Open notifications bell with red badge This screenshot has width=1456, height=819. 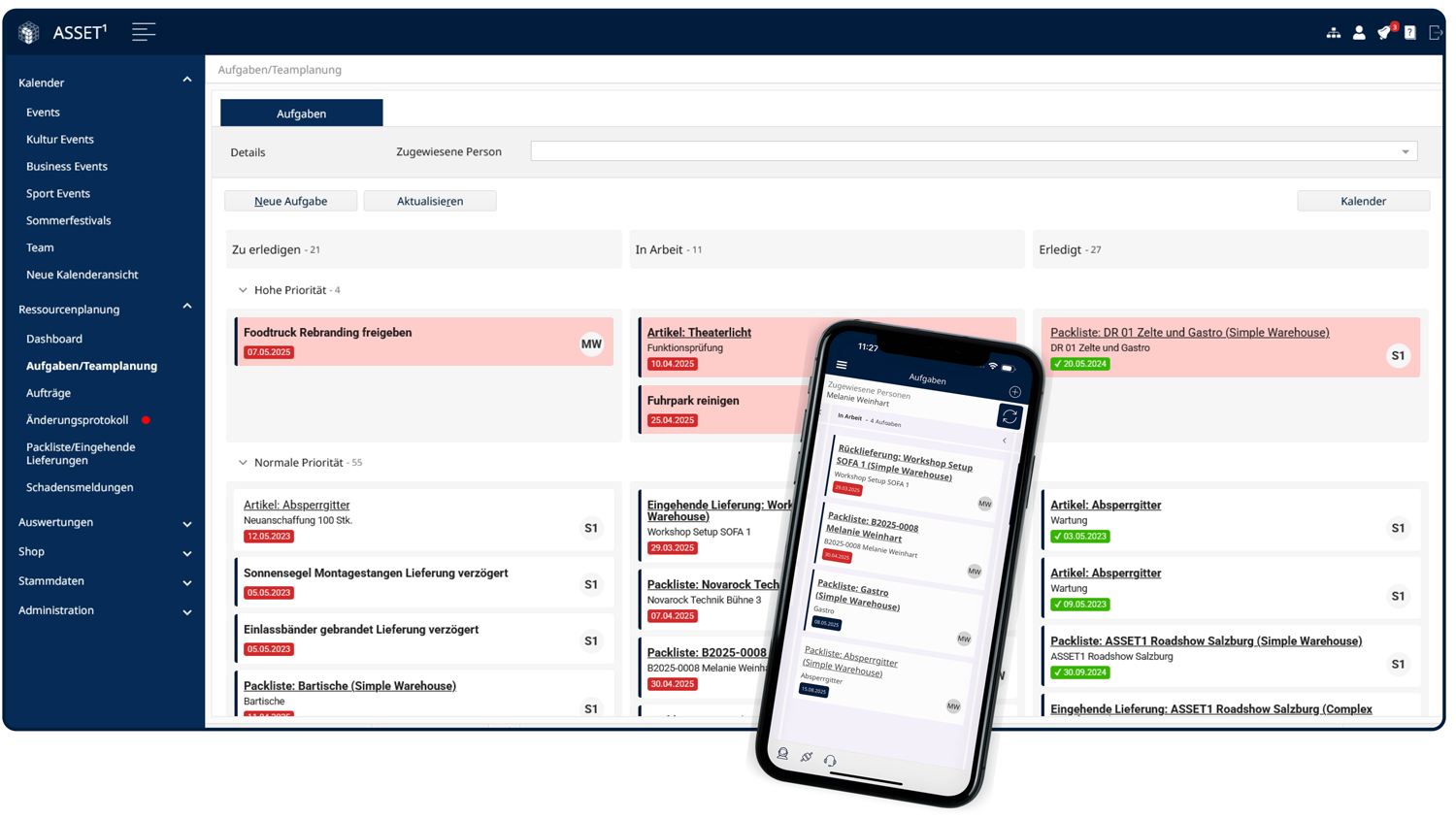(x=1385, y=32)
